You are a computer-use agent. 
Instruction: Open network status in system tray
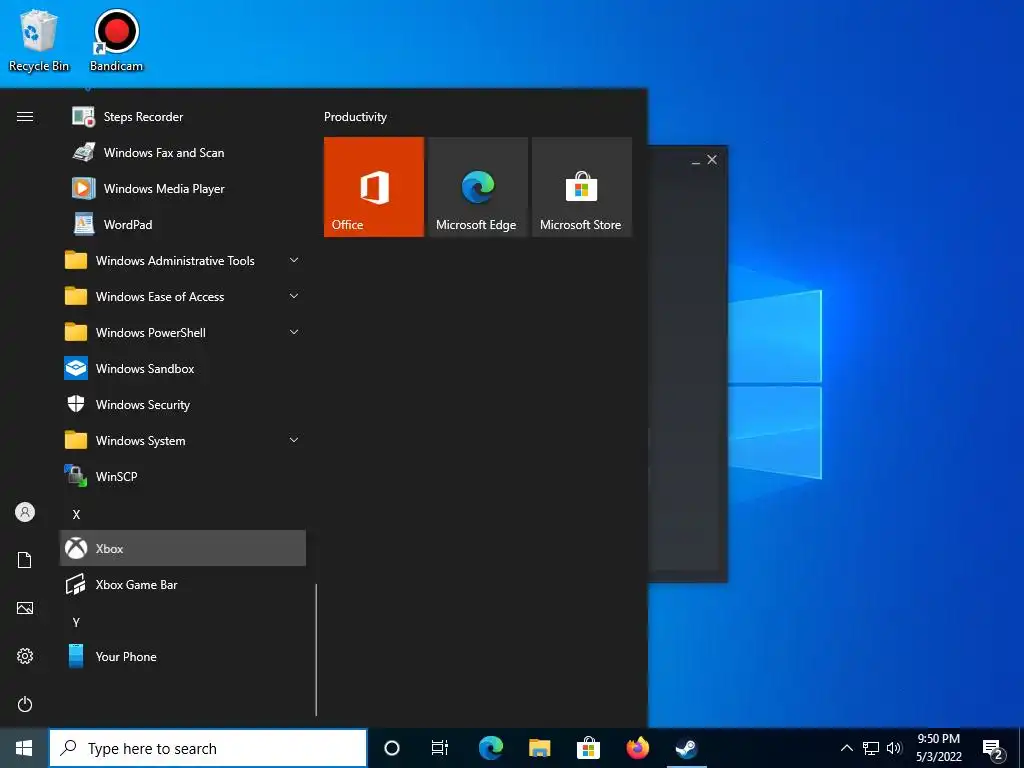[871, 748]
